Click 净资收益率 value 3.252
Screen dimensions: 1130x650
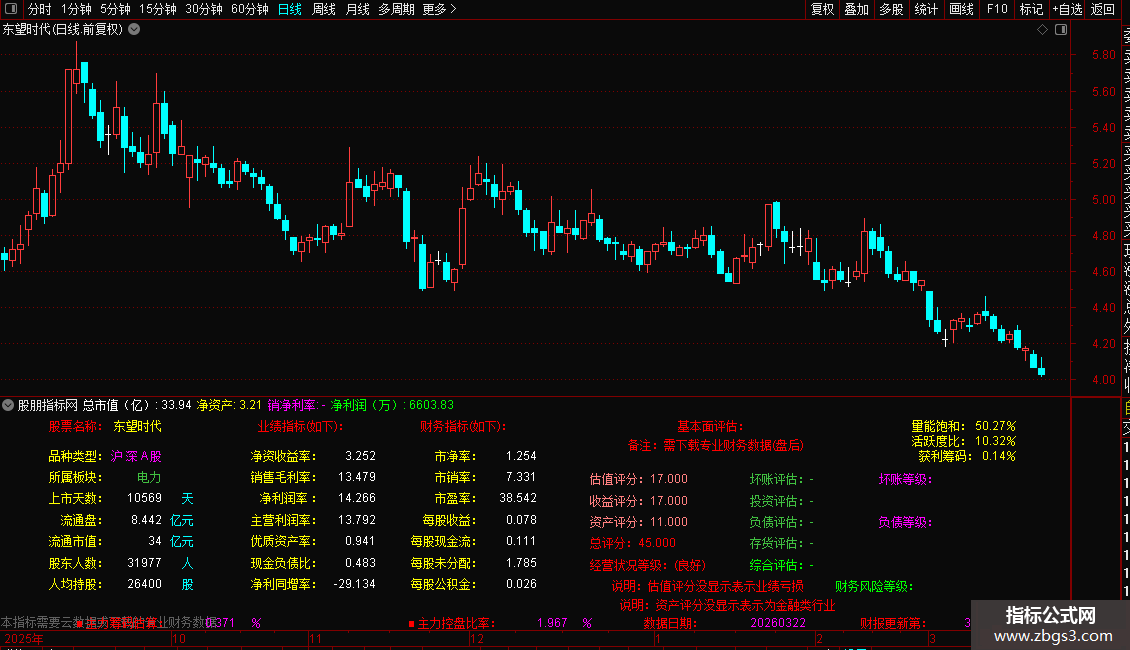(x=360, y=455)
